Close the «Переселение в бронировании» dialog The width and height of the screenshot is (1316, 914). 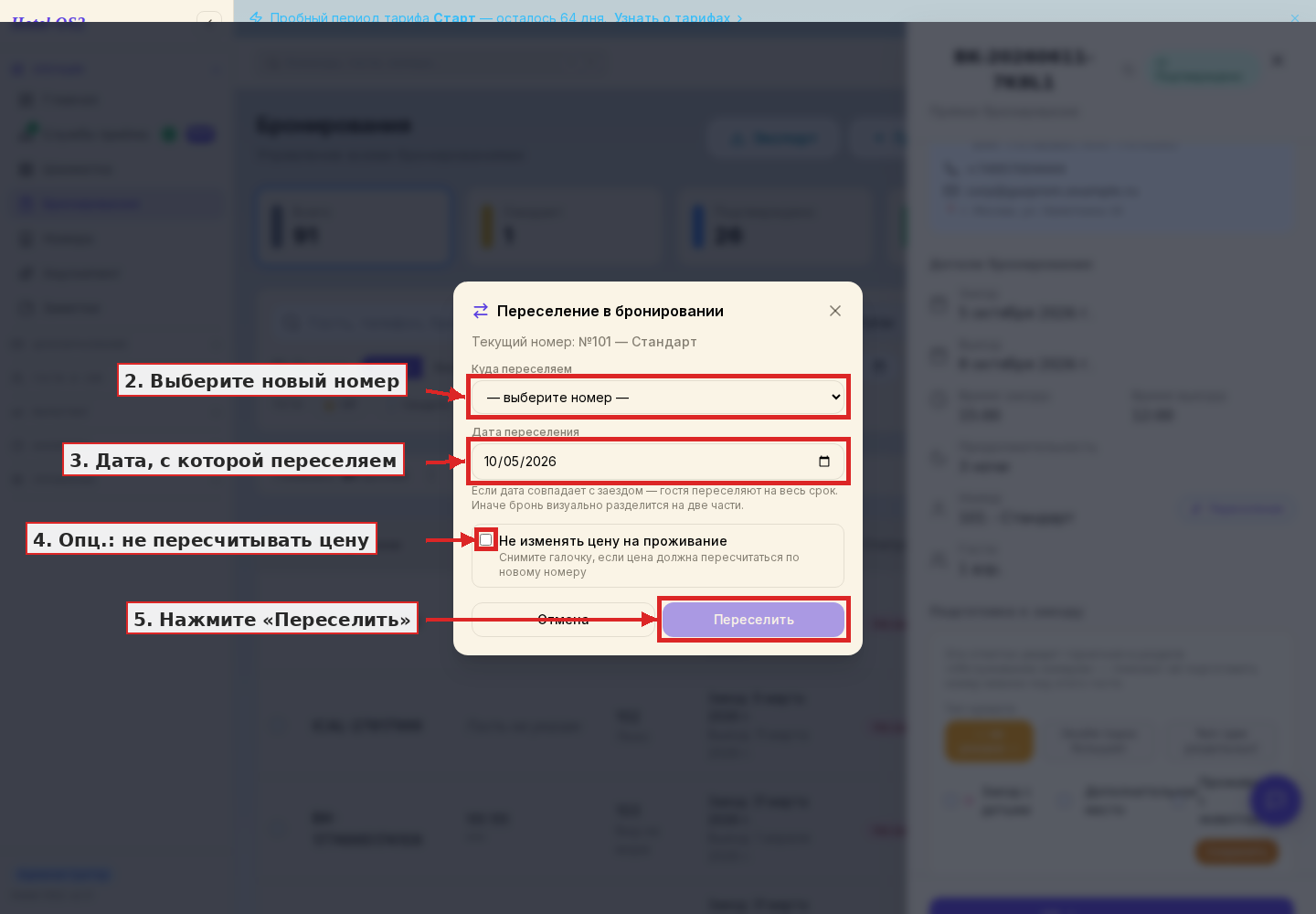click(835, 311)
